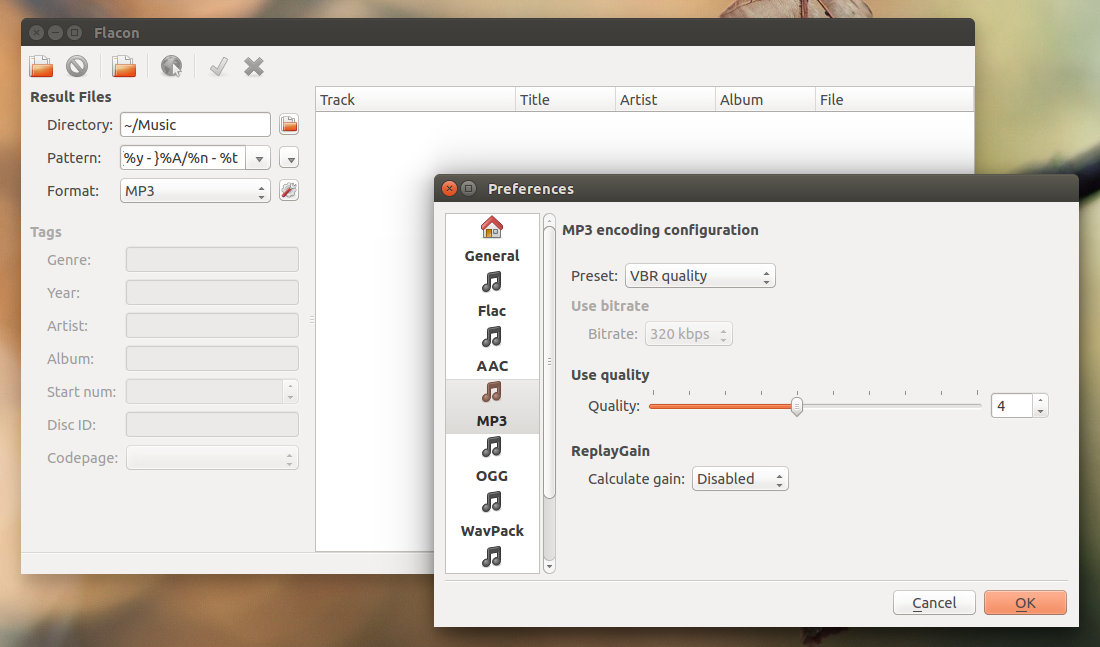The height and width of the screenshot is (647, 1100).
Task: Close the Preferences dialog window
Action: point(450,188)
